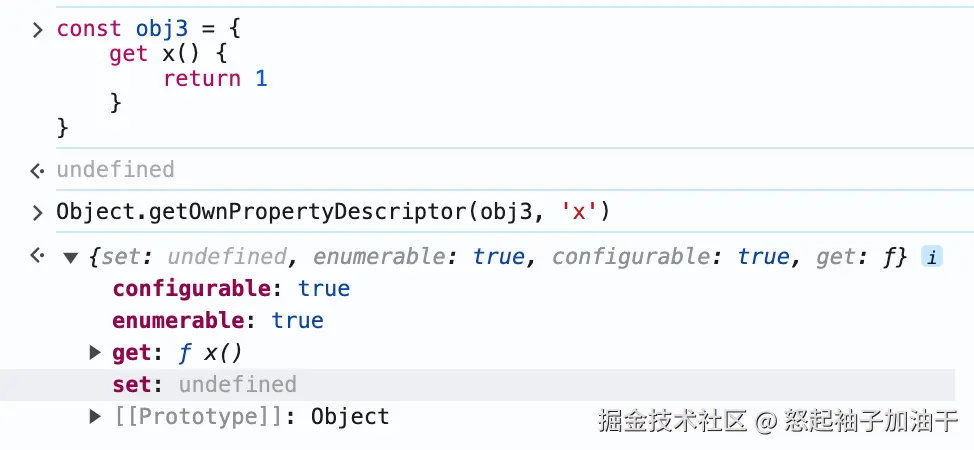Select the enumerable property name
Image resolution: width=974 pixels, height=450 pixels.
click(178, 320)
